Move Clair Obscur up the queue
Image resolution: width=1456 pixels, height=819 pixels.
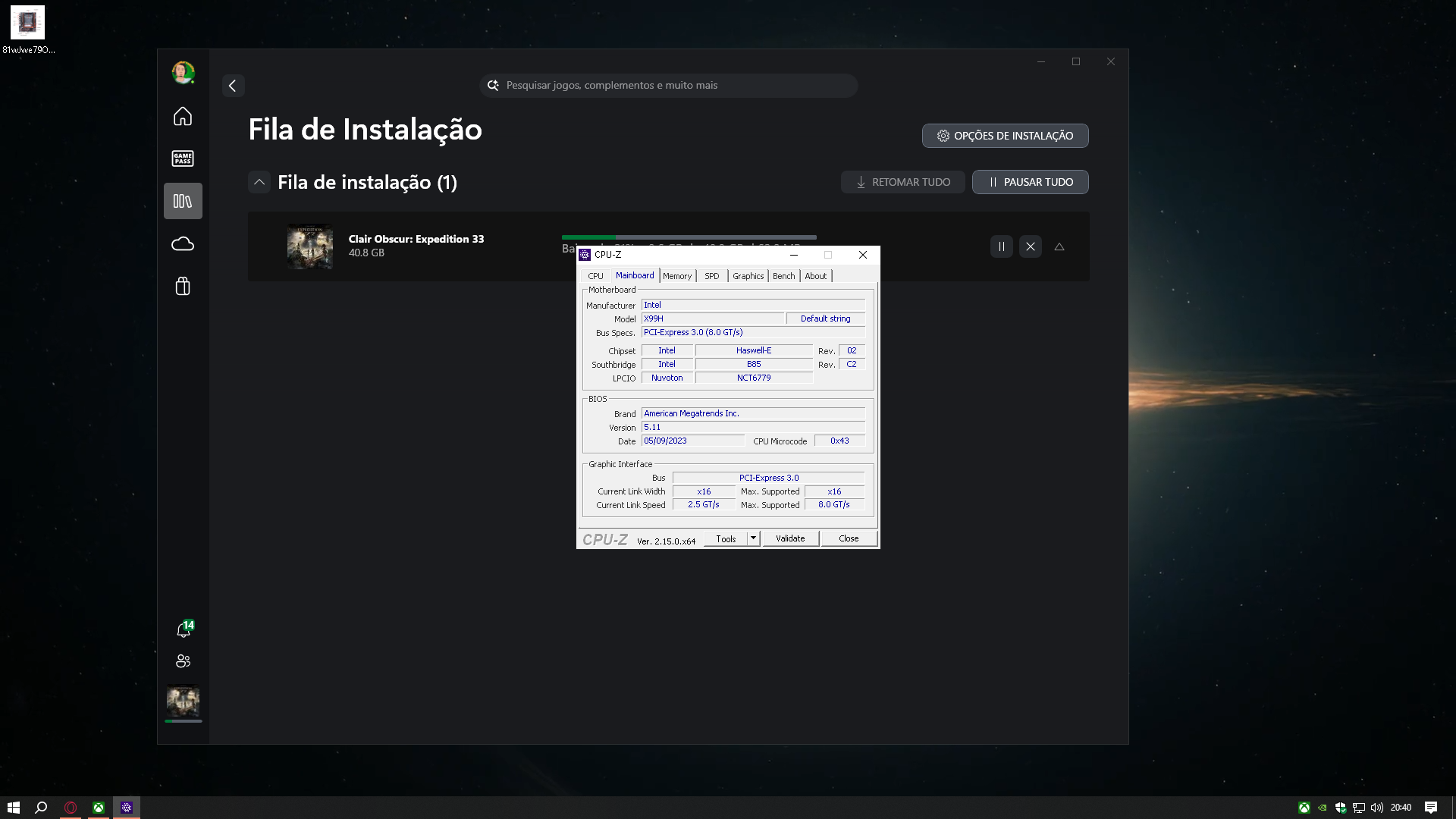point(1059,246)
